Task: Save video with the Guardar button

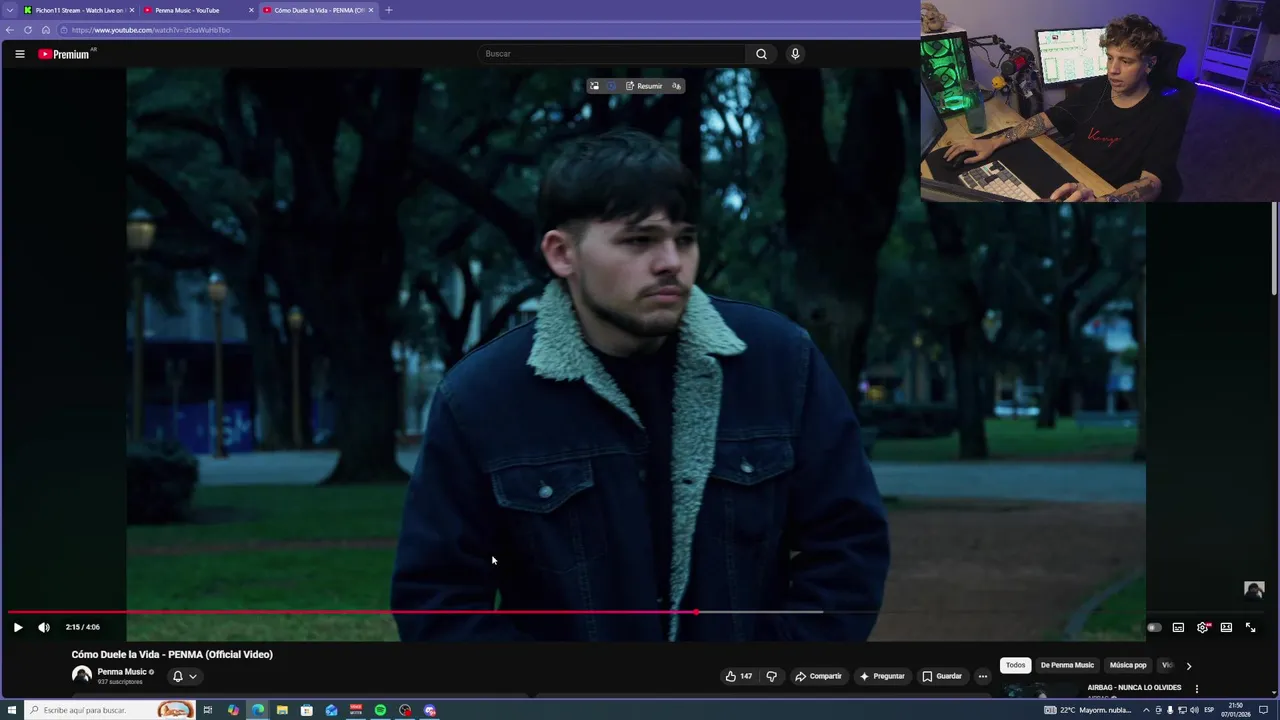Action: (x=942, y=676)
